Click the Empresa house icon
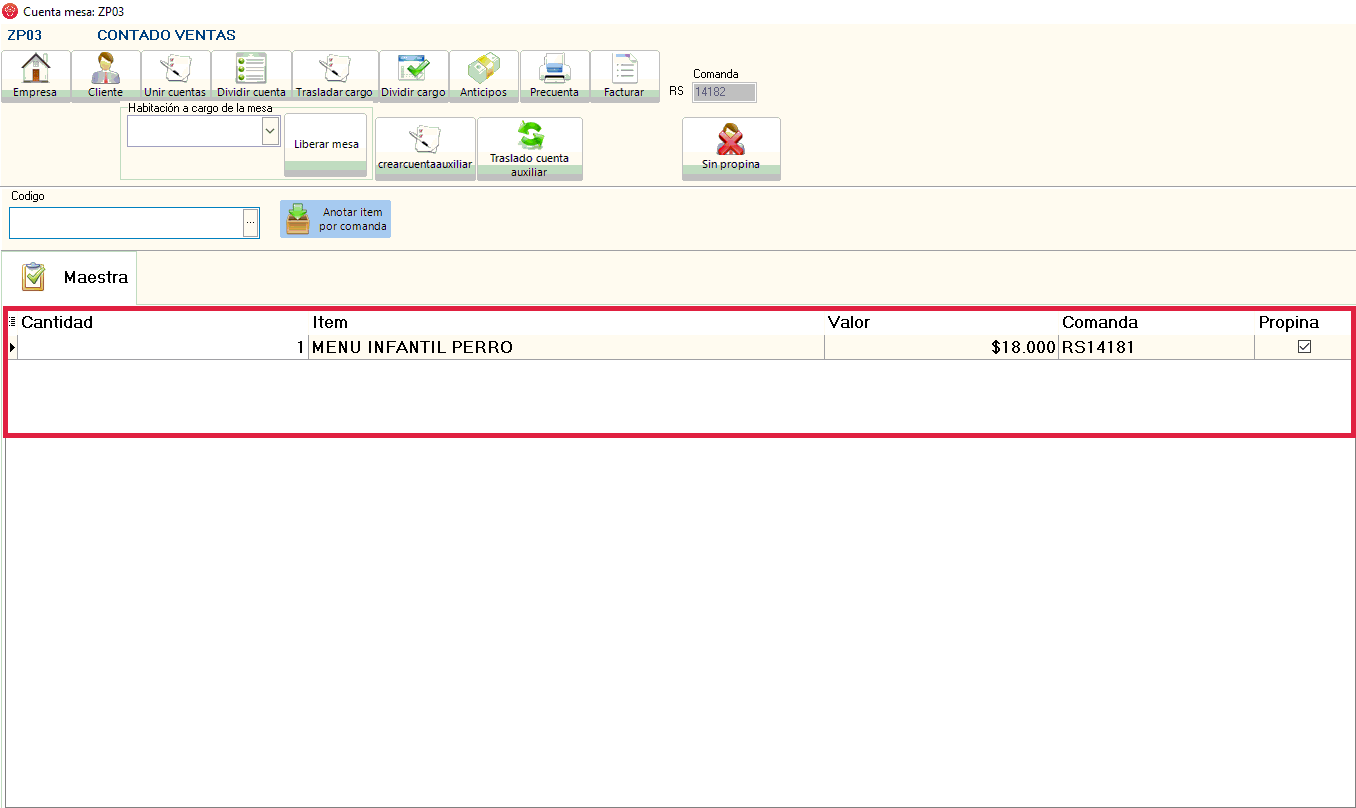This screenshot has width=1356, height=808. click(x=36, y=69)
